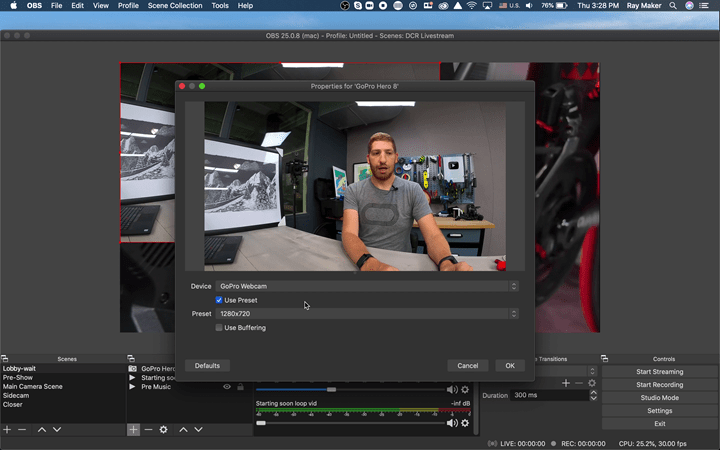Click the Duration field showing 300 ms
Screen dimensions: 720x450
coord(549,395)
